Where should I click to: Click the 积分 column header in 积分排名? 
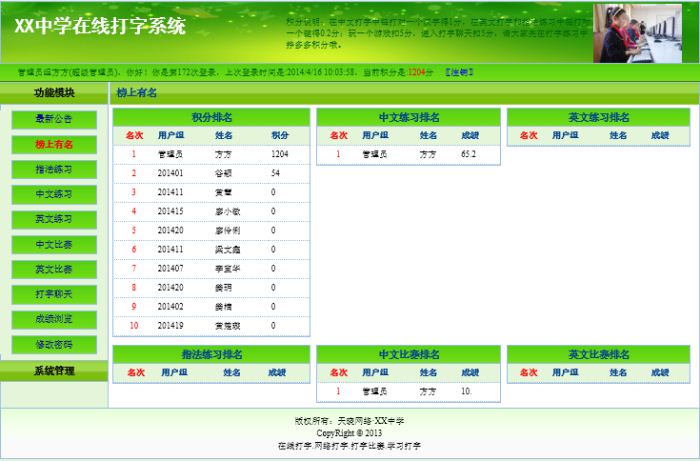[279, 135]
